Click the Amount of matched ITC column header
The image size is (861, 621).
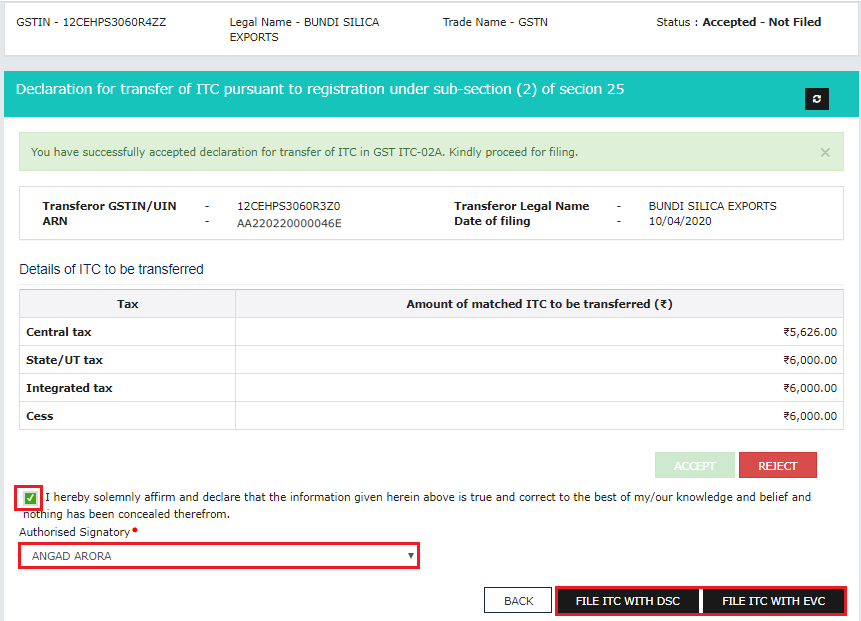pyautogui.click(x=539, y=304)
